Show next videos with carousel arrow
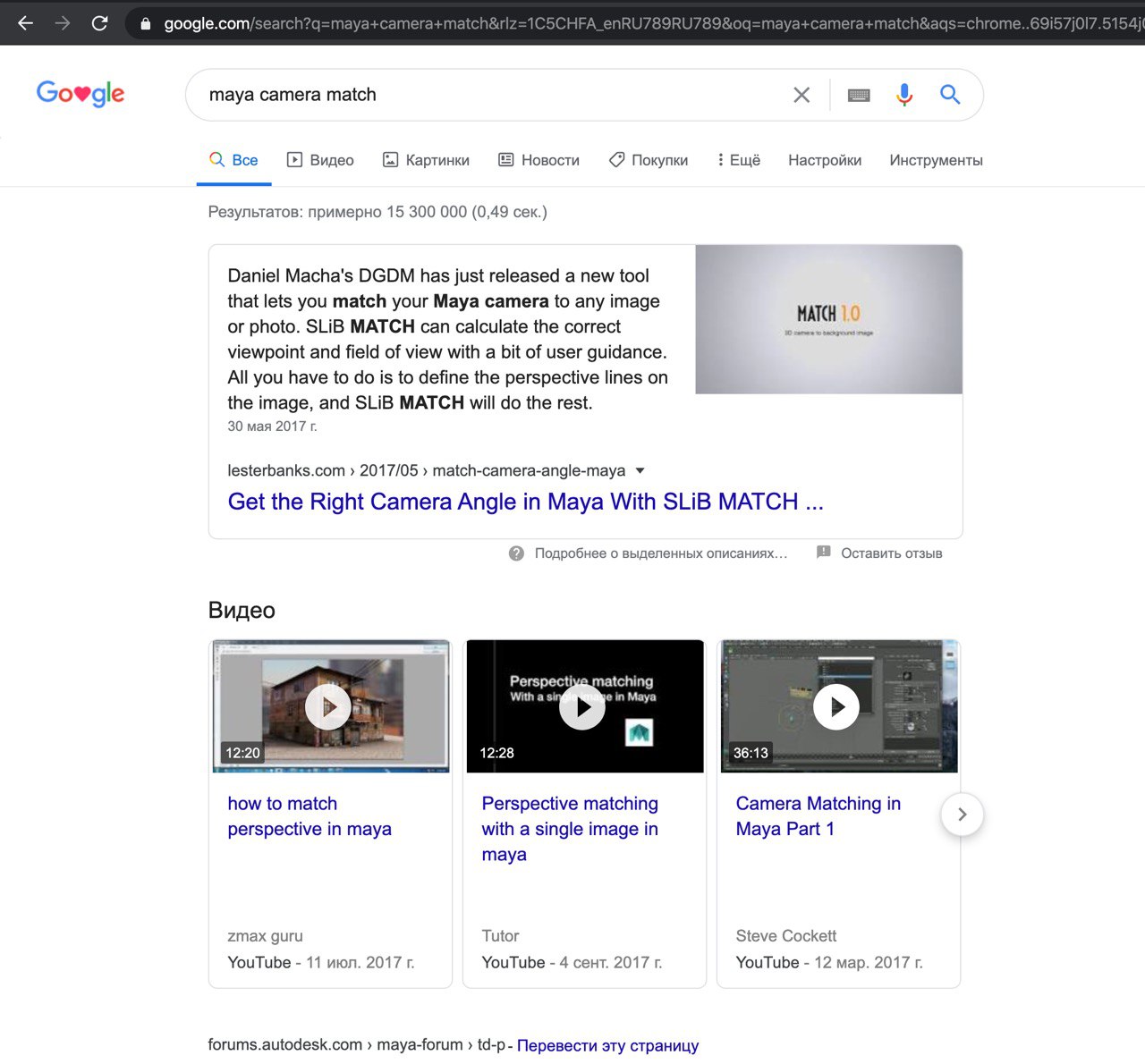 (x=963, y=815)
